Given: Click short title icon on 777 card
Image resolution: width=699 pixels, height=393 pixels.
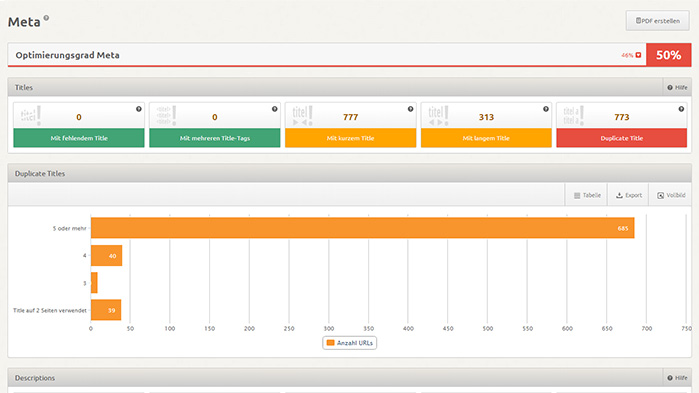Looking at the screenshot, I should [x=303, y=116].
